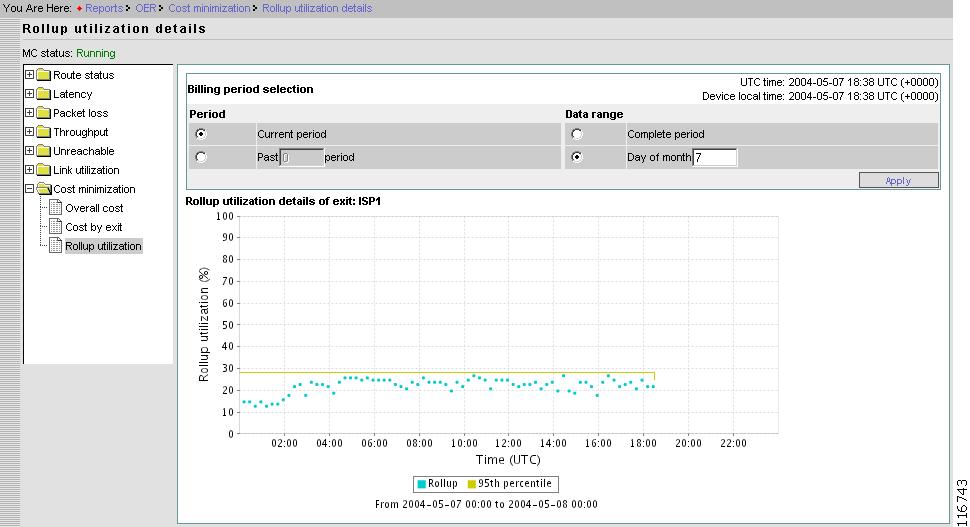Click the Day of month input field
970x527 pixels.
(714, 157)
